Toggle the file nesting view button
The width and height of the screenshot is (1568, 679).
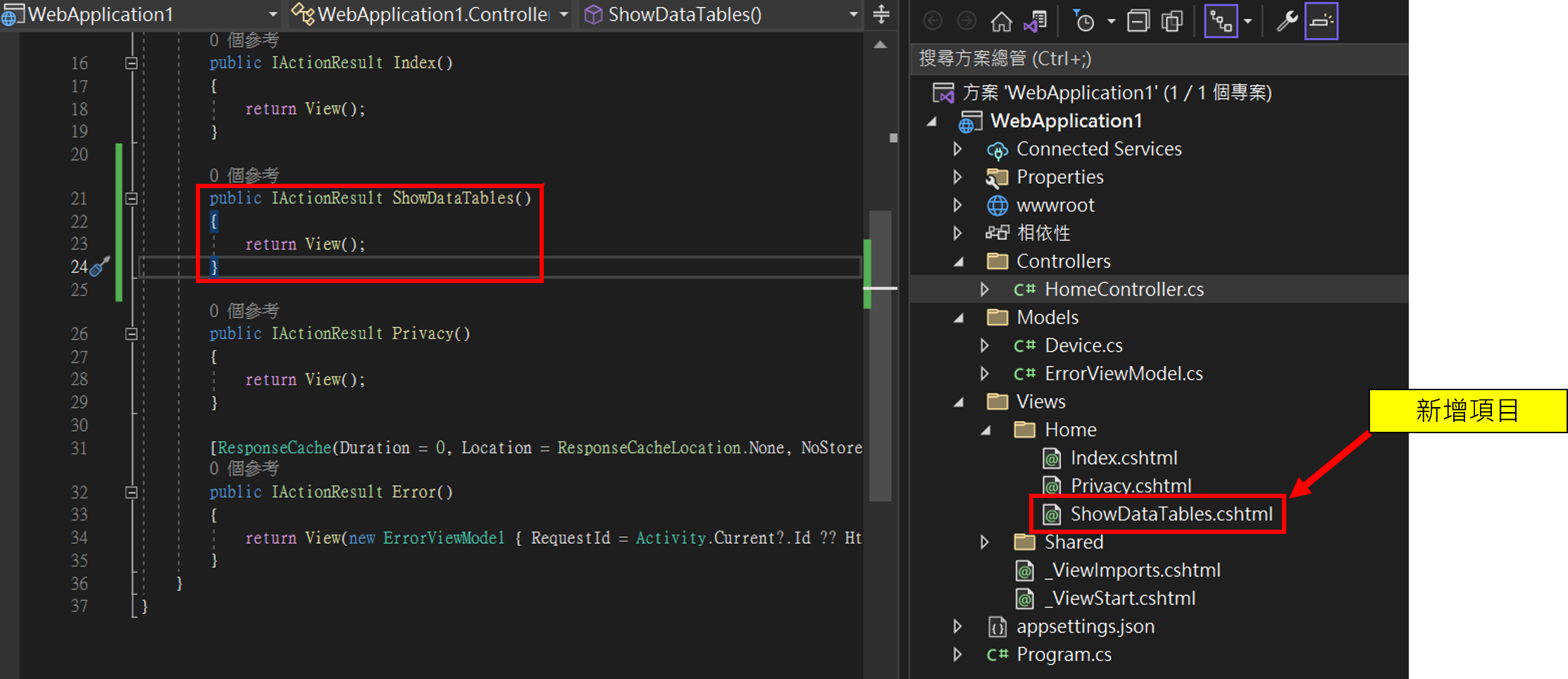pyautogui.click(x=1221, y=22)
